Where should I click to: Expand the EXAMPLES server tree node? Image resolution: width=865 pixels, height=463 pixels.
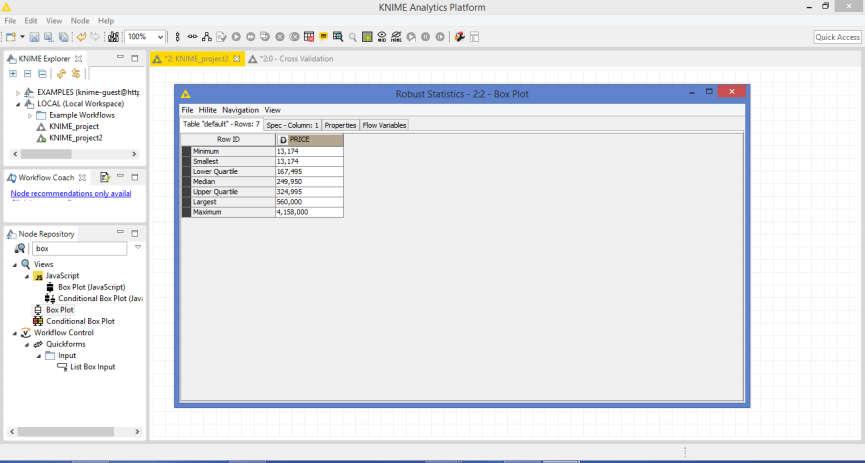point(18,93)
